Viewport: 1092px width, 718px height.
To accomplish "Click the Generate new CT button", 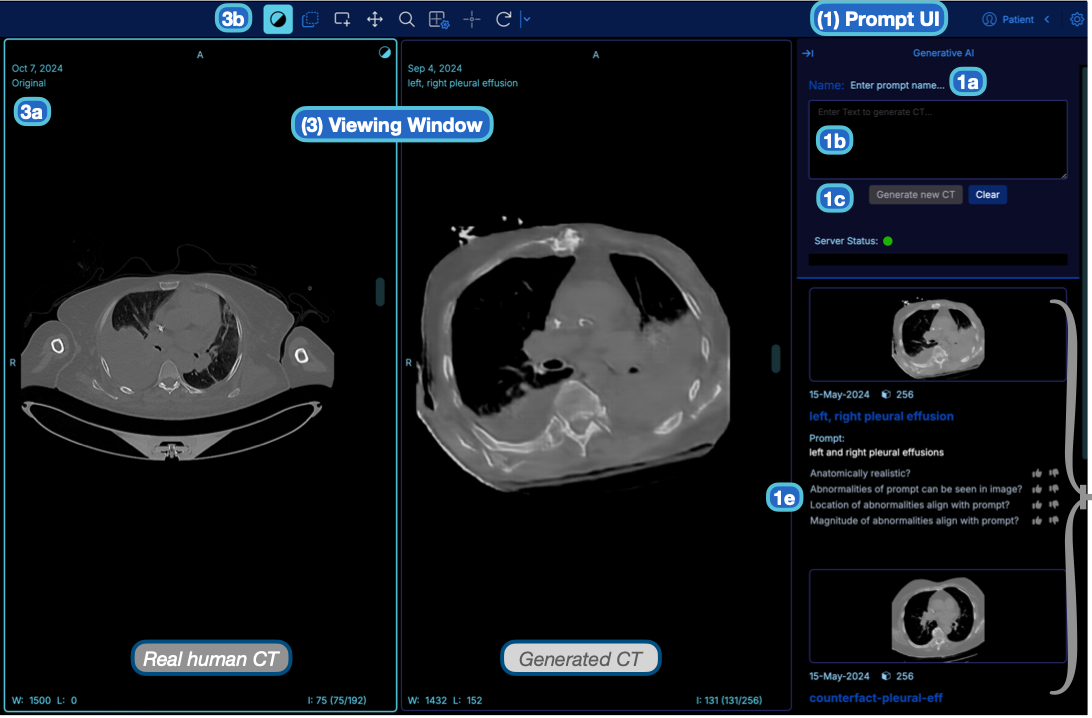I will coord(915,194).
